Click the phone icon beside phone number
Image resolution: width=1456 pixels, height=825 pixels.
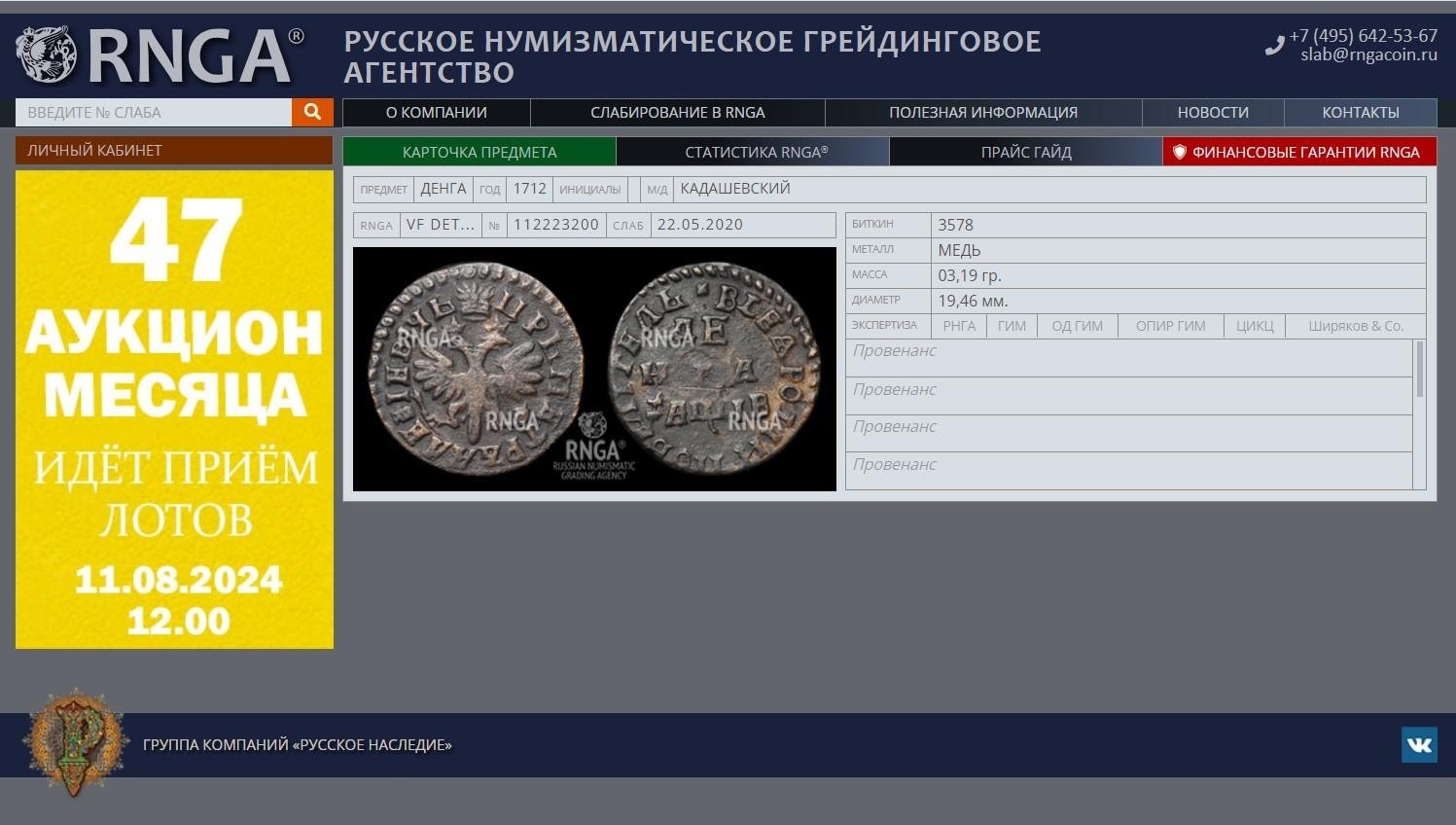(x=1274, y=46)
